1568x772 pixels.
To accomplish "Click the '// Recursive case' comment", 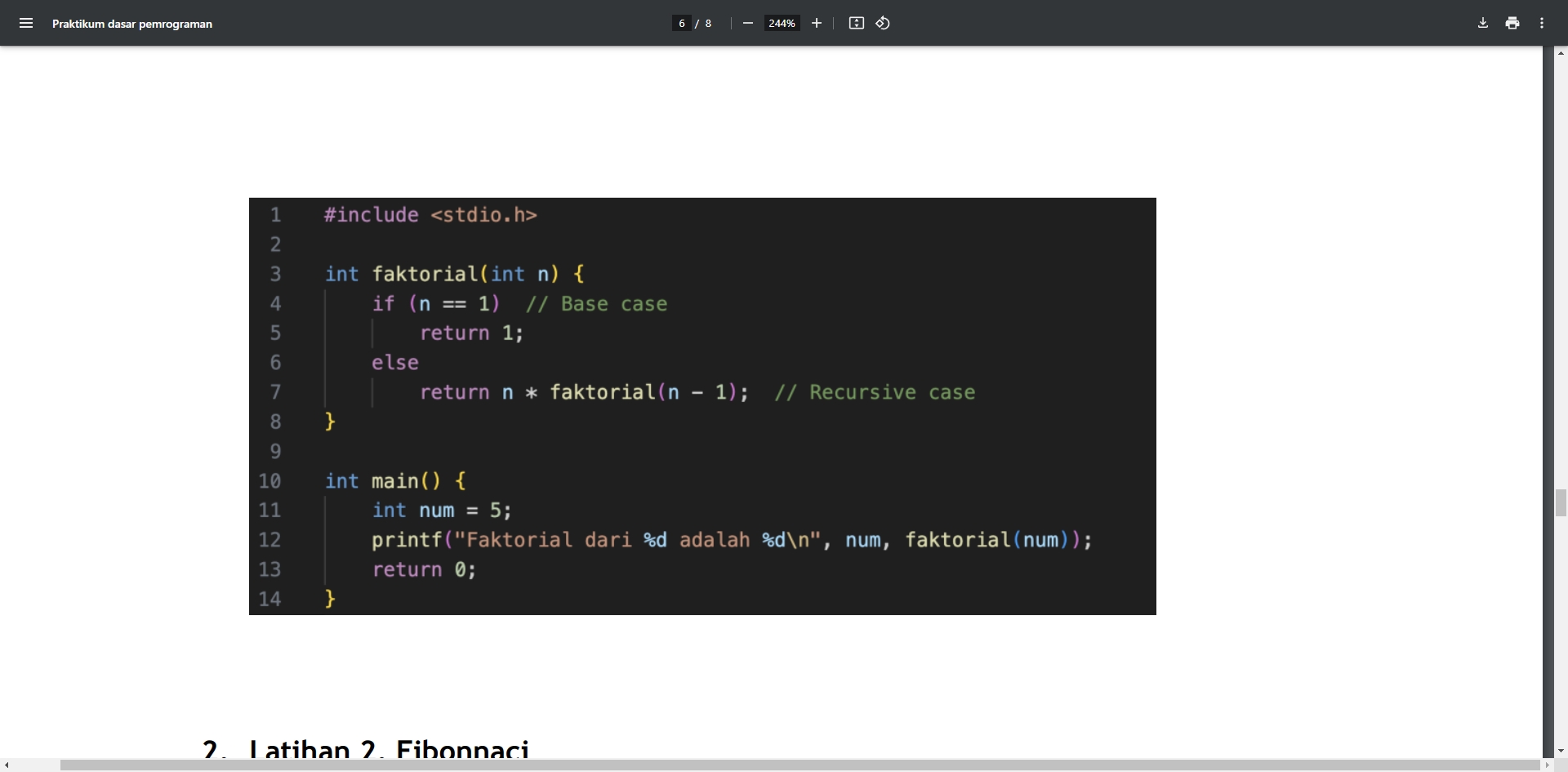I will click(x=875, y=392).
